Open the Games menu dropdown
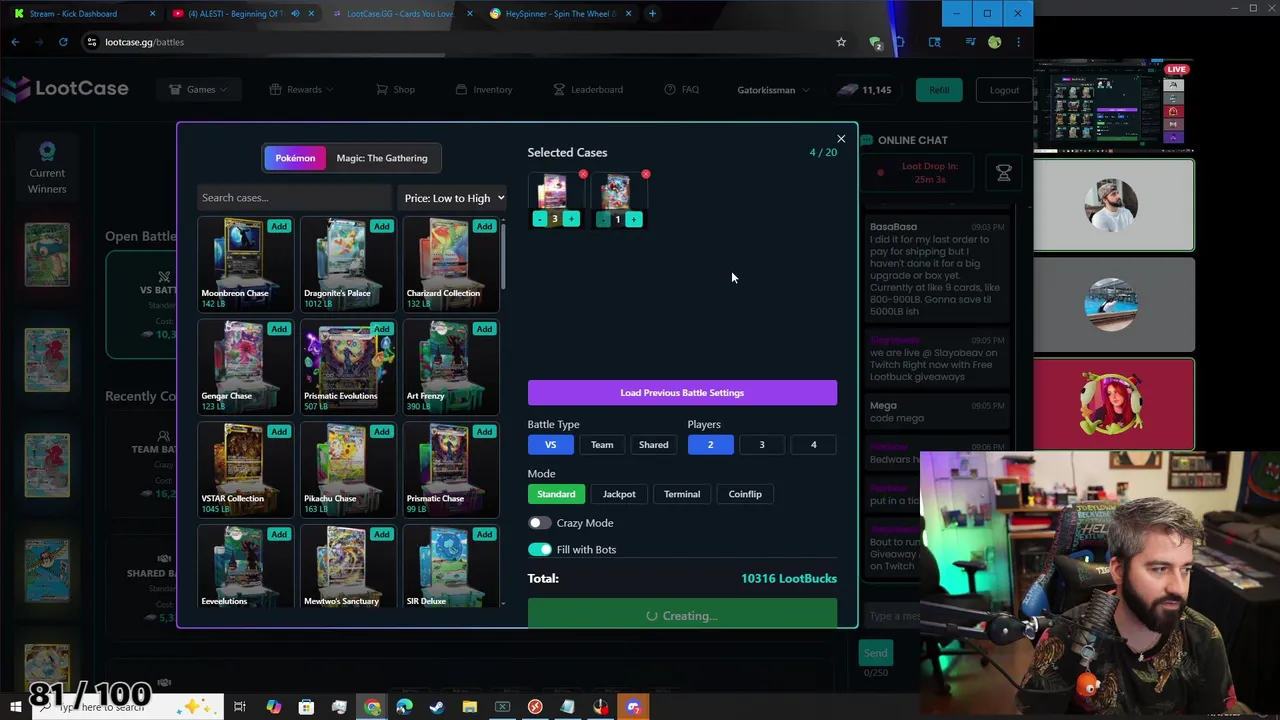Image resolution: width=1280 pixels, height=720 pixels. pyautogui.click(x=199, y=89)
